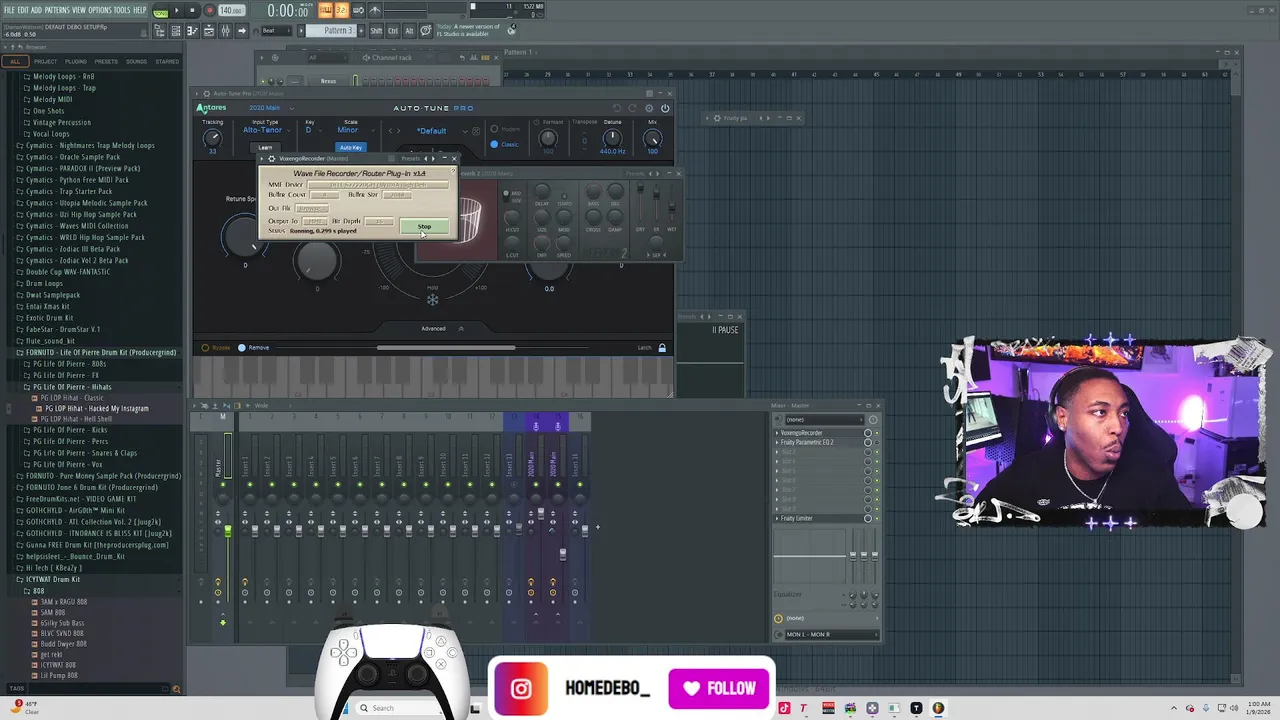
Task: Click the piano roll icon in the toolbar
Action: click(x=192, y=31)
